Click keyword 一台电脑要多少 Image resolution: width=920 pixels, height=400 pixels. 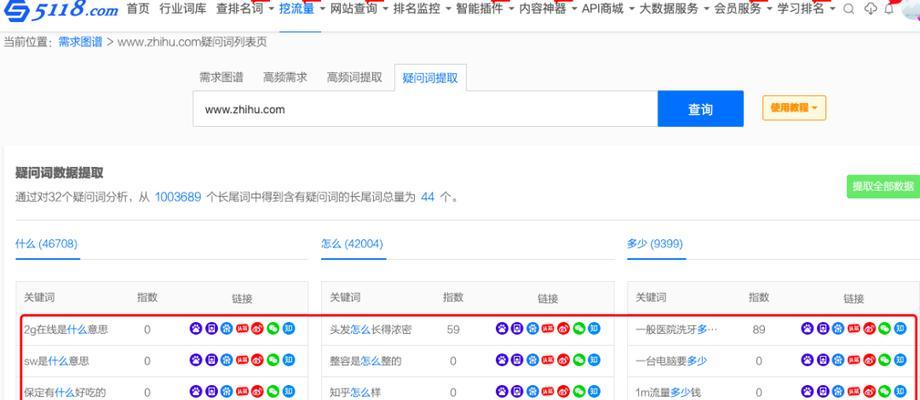click(671, 361)
